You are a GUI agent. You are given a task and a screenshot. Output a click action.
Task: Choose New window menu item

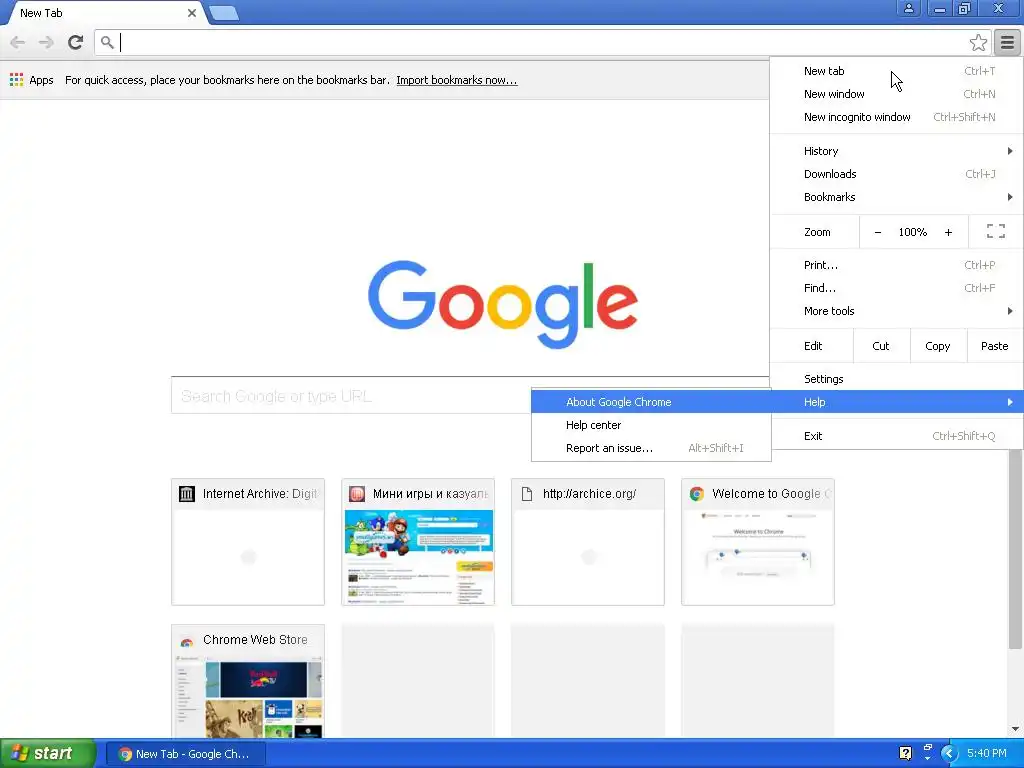(x=897, y=94)
